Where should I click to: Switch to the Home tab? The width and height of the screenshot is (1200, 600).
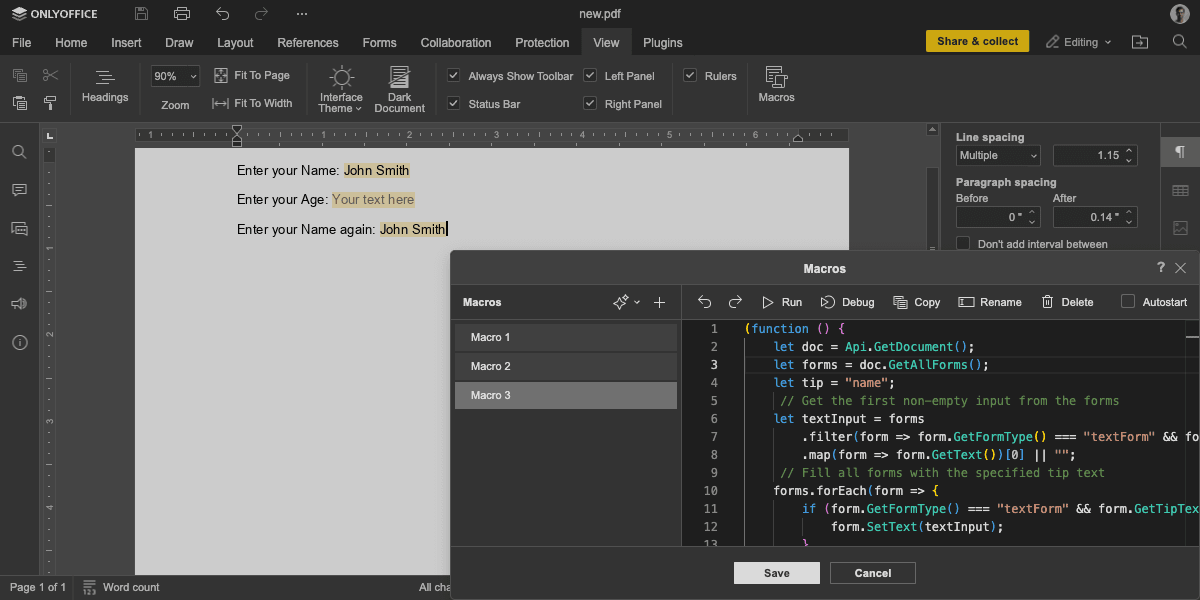[71, 43]
